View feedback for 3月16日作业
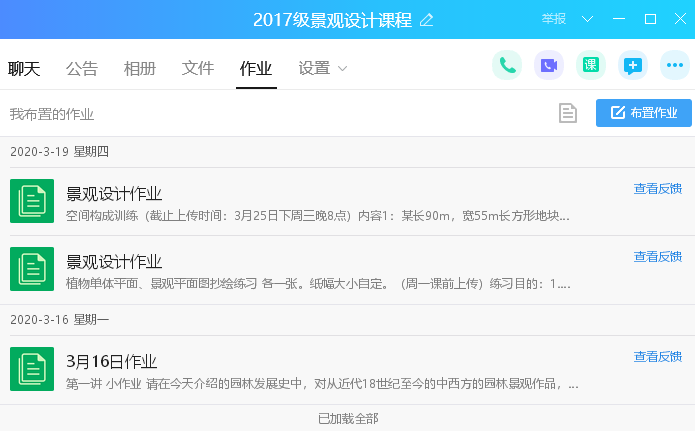The height and width of the screenshot is (431, 695). (x=658, y=357)
